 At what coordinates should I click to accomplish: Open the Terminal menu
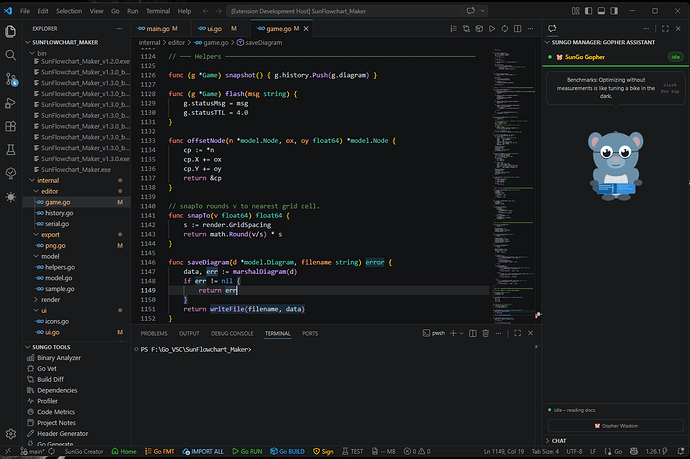[x=157, y=10]
